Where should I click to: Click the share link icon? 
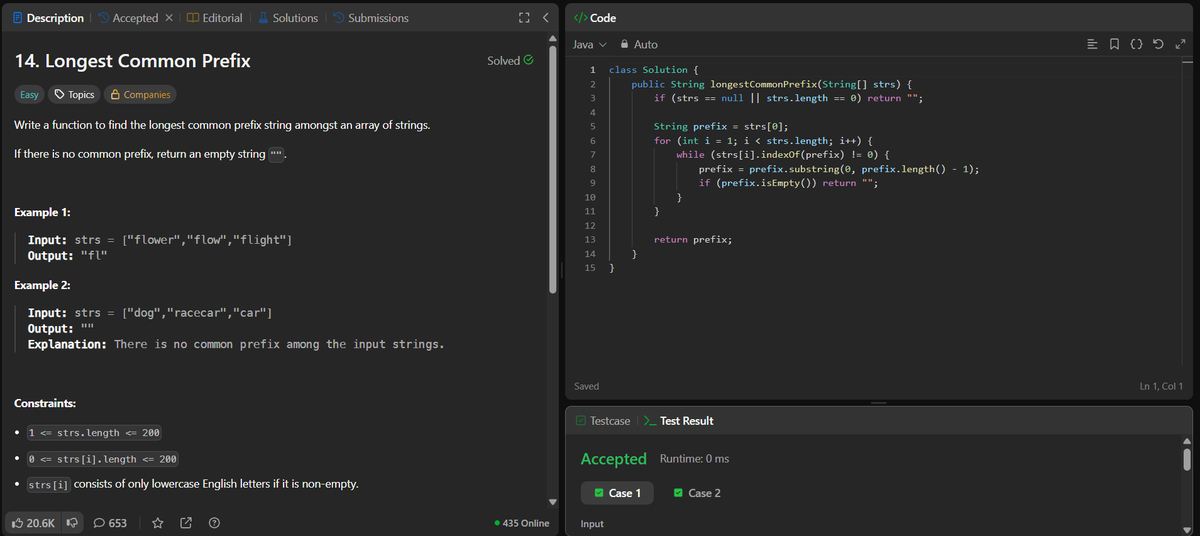pos(186,523)
